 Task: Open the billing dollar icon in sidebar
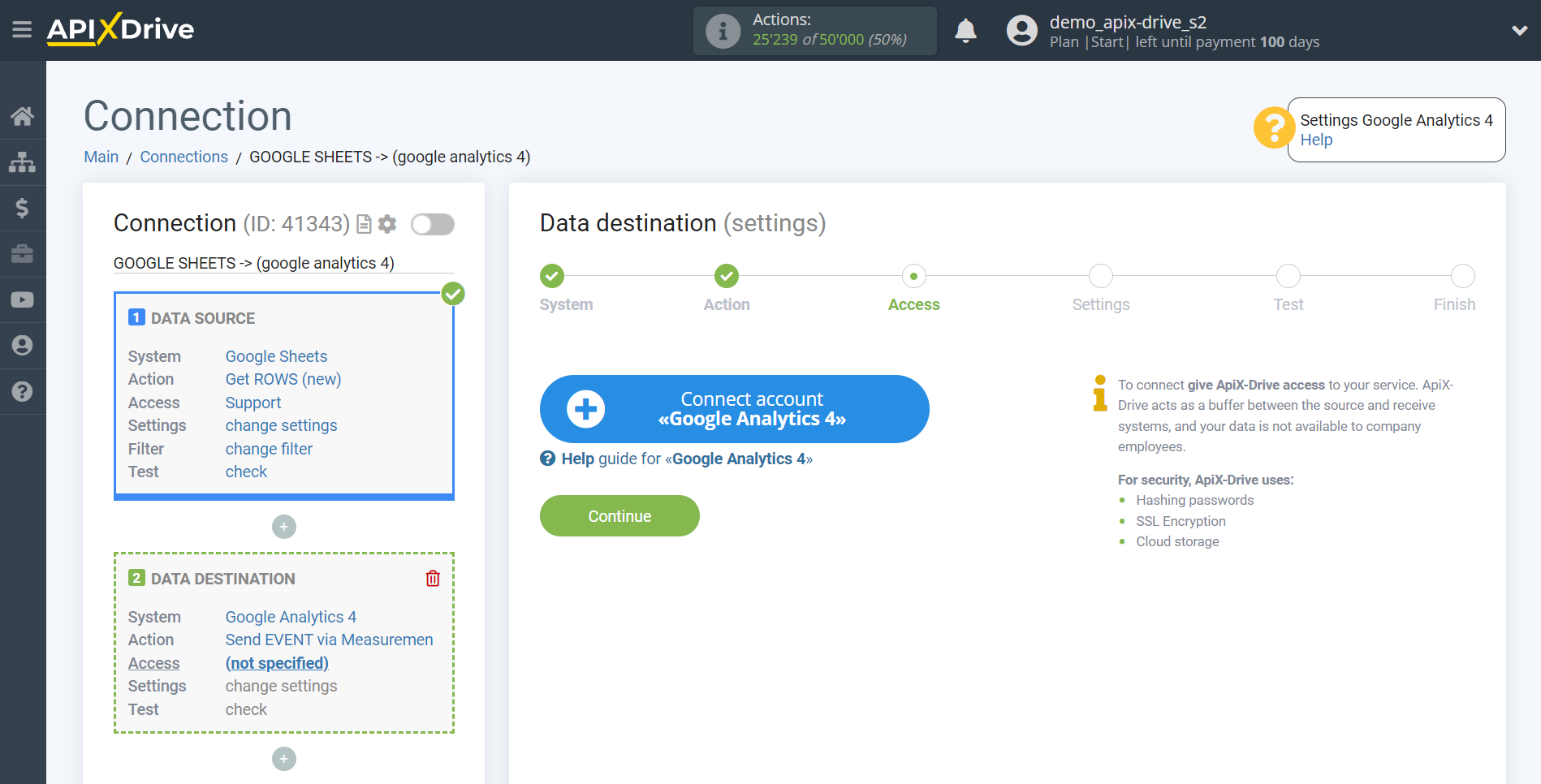[23, 208]
